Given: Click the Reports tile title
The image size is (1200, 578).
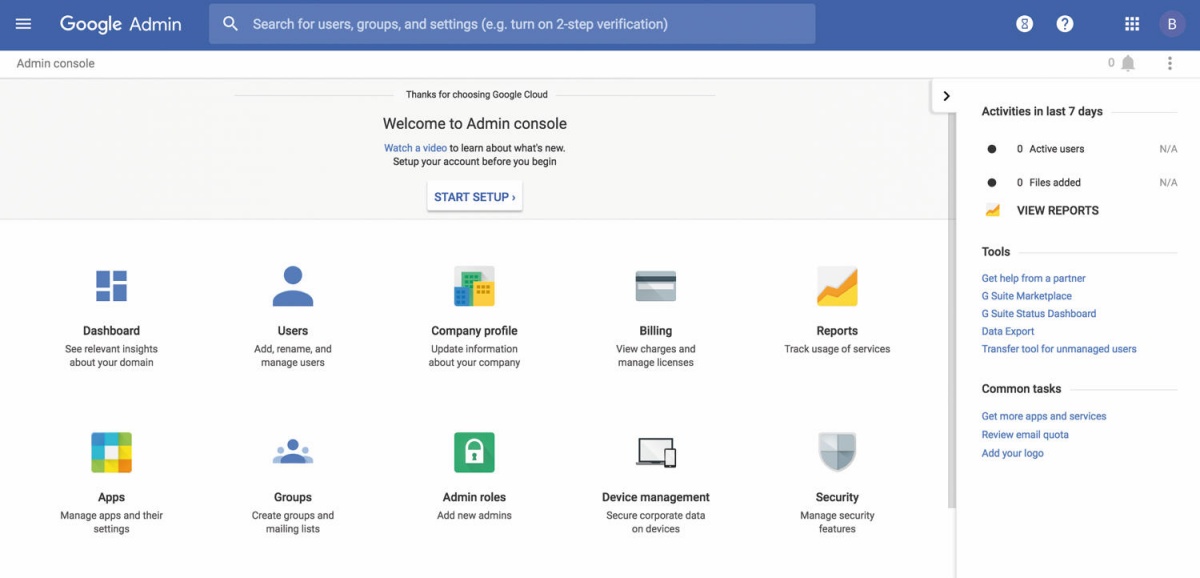Looking at the screenshot, I should pyautogui.click(x=837, y=331).
